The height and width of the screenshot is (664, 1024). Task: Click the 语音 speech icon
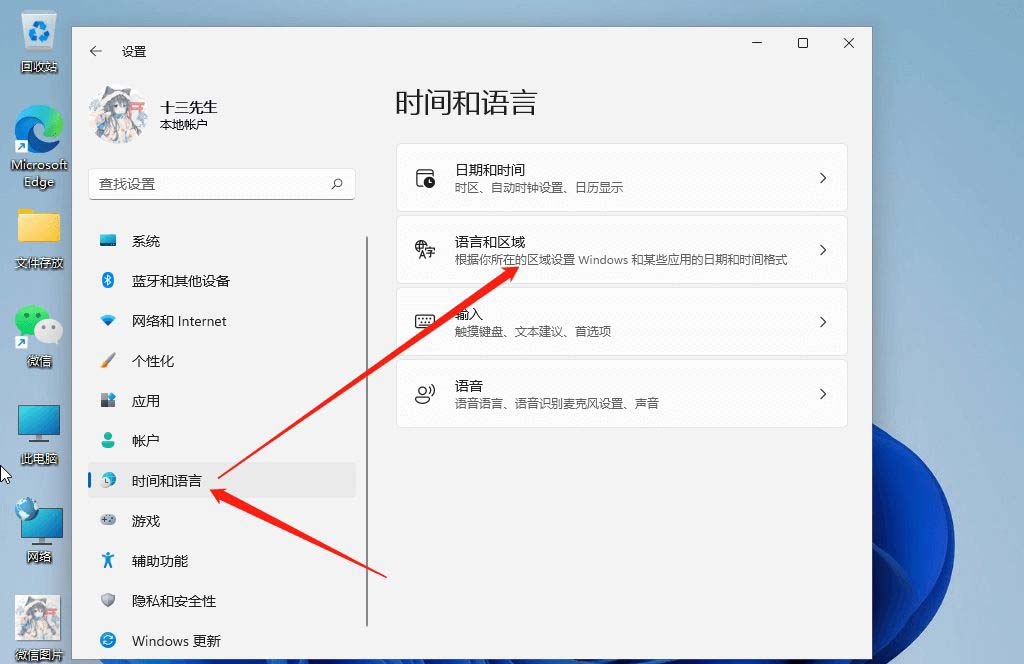425,394
